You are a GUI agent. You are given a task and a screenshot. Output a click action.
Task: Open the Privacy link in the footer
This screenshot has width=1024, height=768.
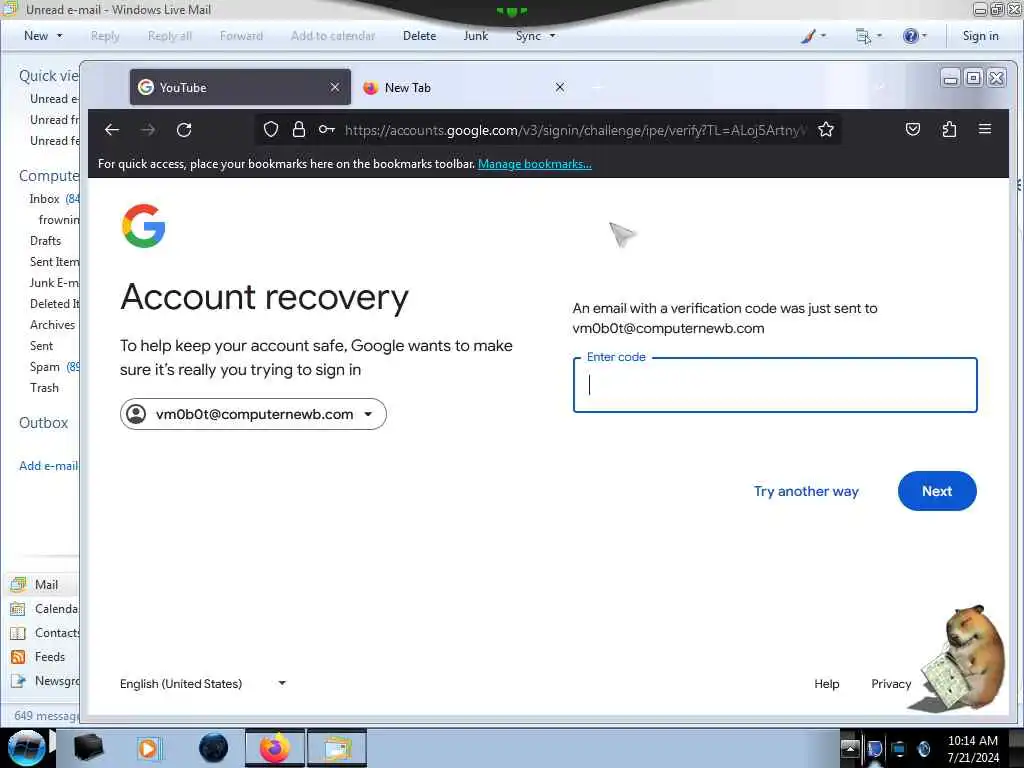click(891, 684)
